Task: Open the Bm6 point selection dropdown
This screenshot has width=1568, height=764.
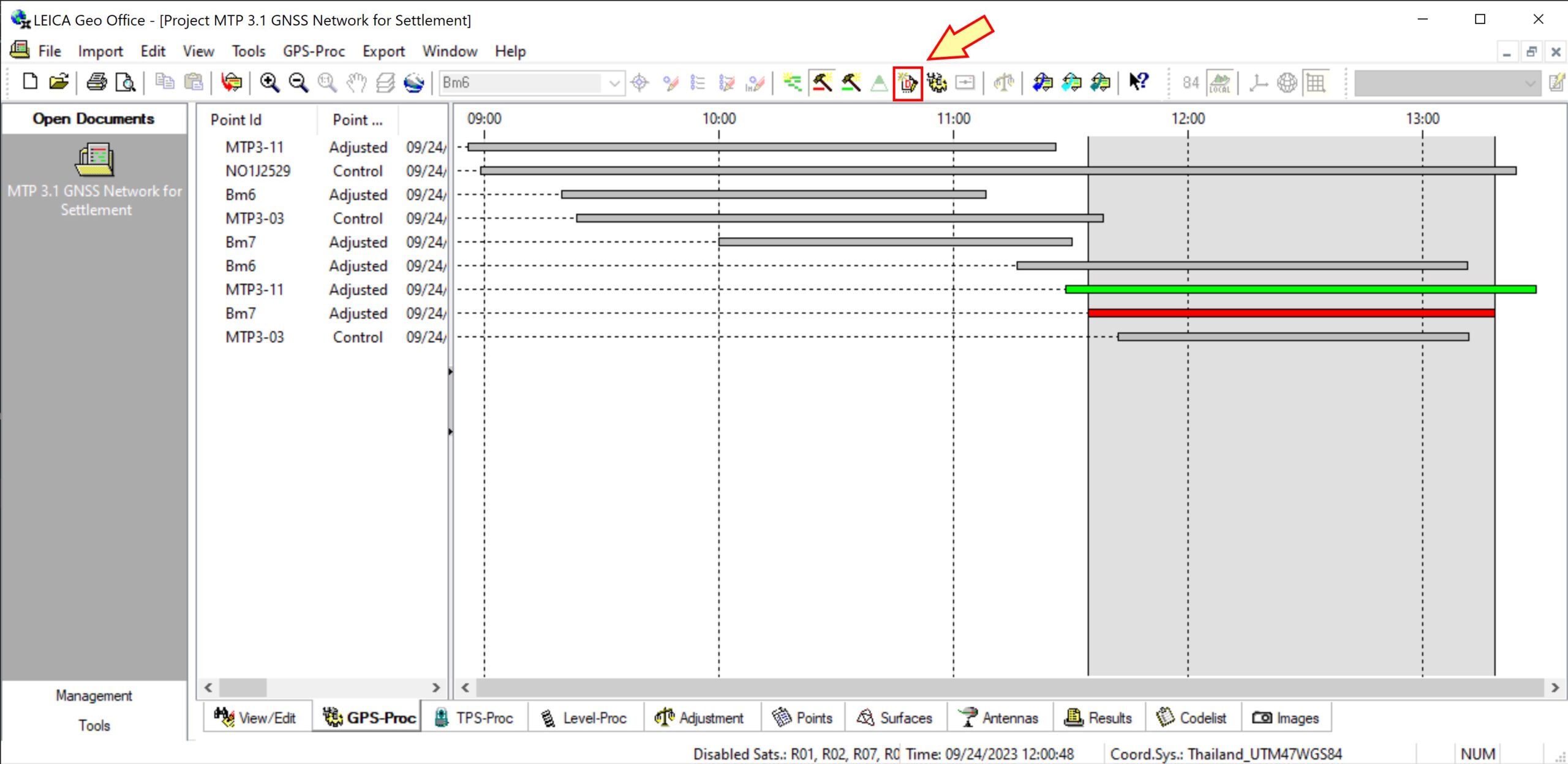Action: [x=614, y=83]
